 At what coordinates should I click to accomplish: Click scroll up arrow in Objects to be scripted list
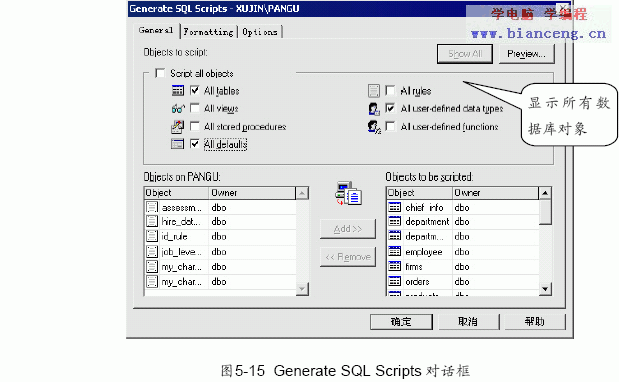tap(545, 193)
